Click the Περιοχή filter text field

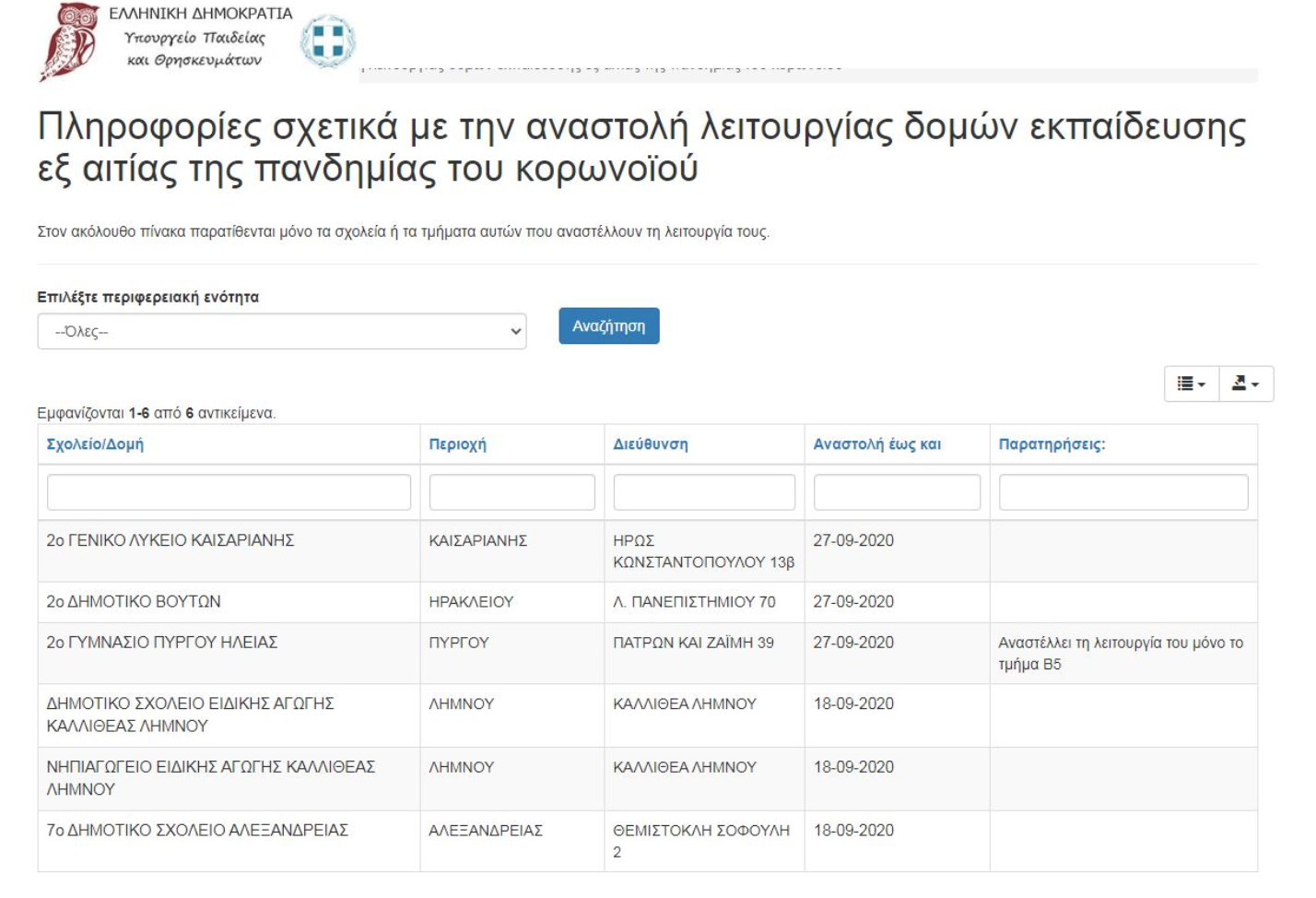click(511, 492)
